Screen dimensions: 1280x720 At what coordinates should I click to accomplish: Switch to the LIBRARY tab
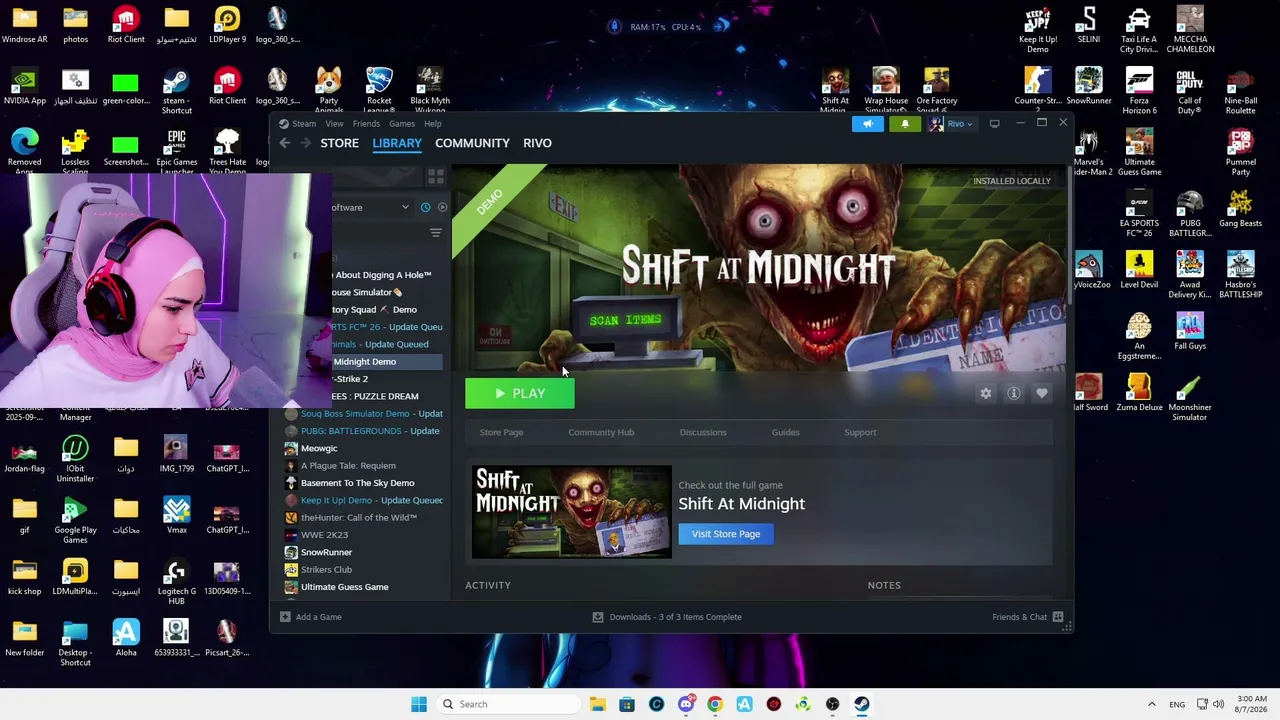(397, 143)
